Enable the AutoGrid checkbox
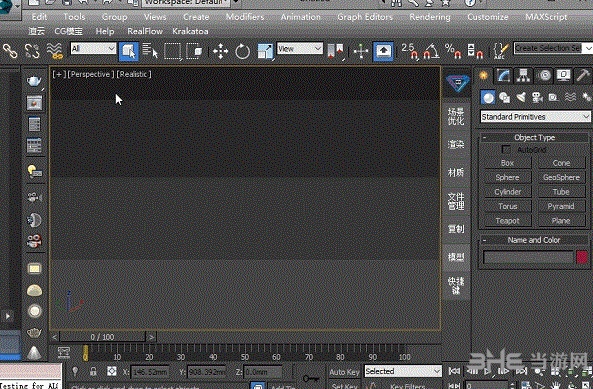593x389 pixels. pos(506,149)
